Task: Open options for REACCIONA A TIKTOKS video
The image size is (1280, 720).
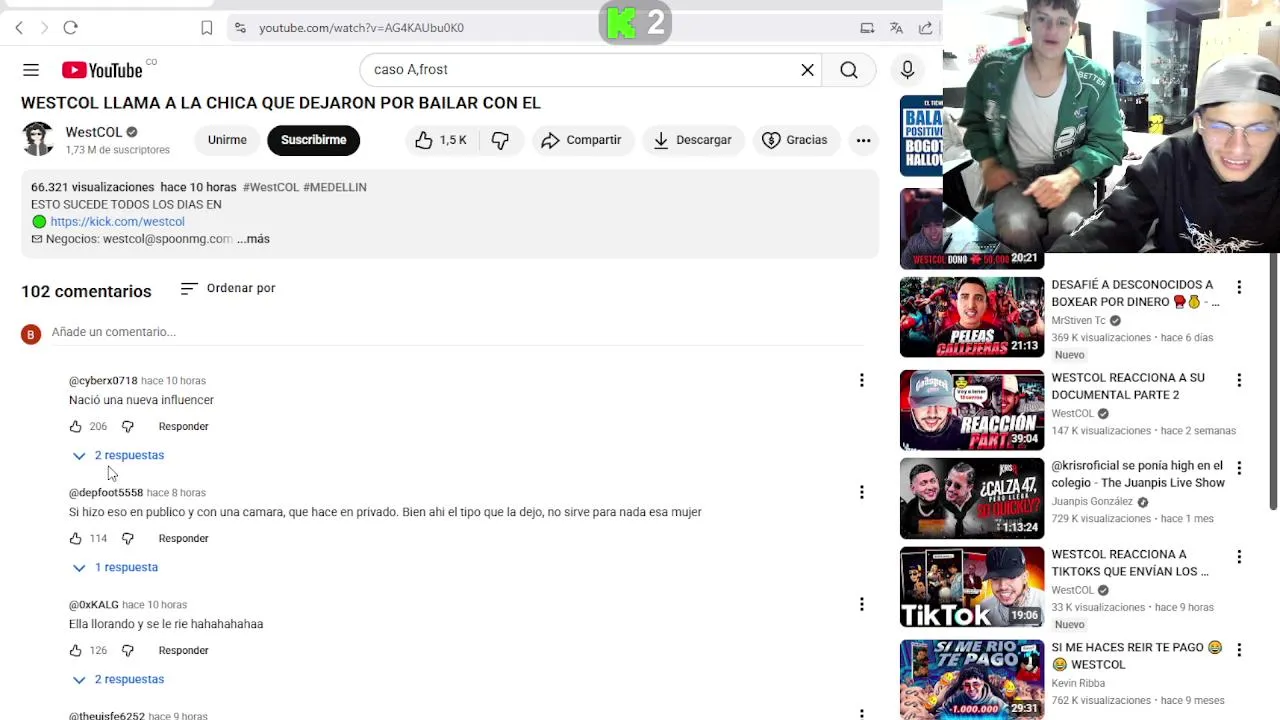Action: pyautogui.click(x=1239, y=557)
